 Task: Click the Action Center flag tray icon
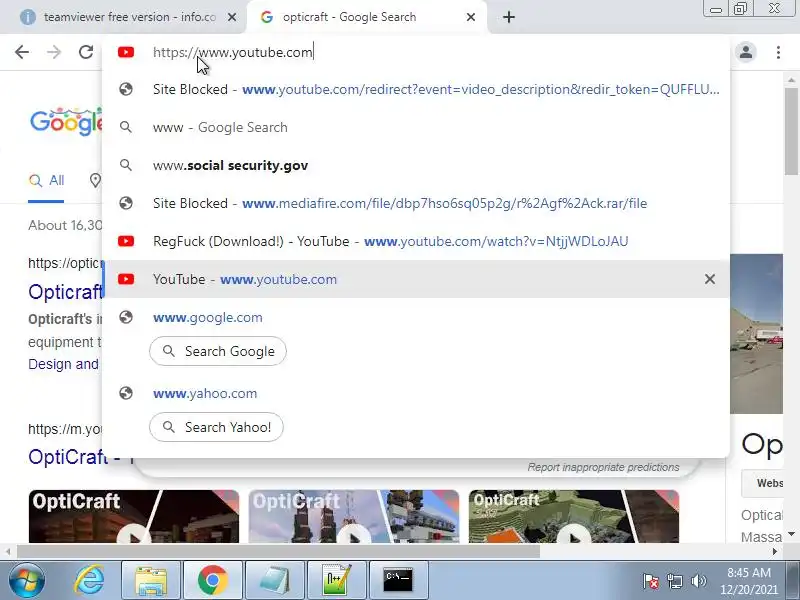coord(651,581)
